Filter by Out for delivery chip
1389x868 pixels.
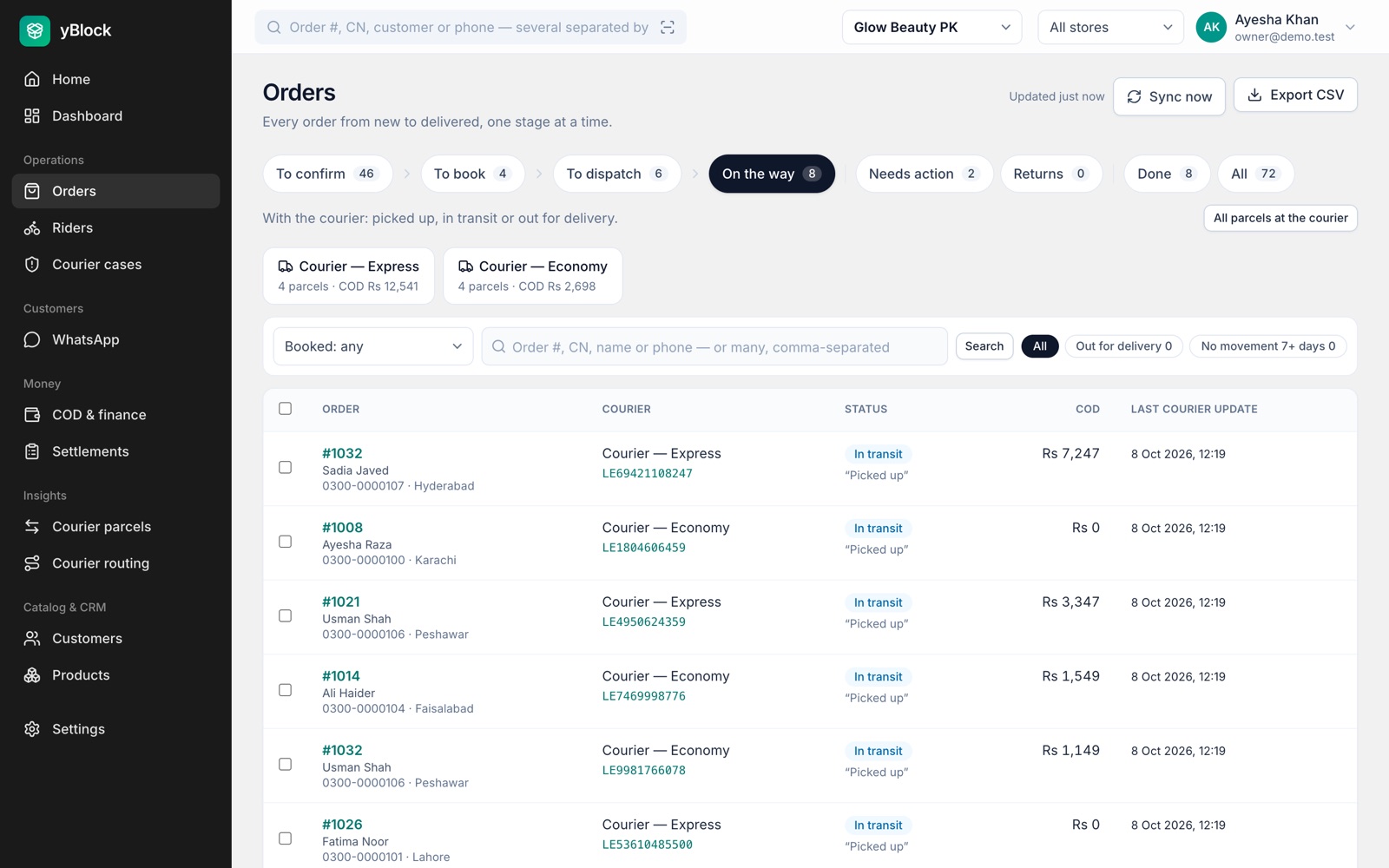tap(1123, 346)
